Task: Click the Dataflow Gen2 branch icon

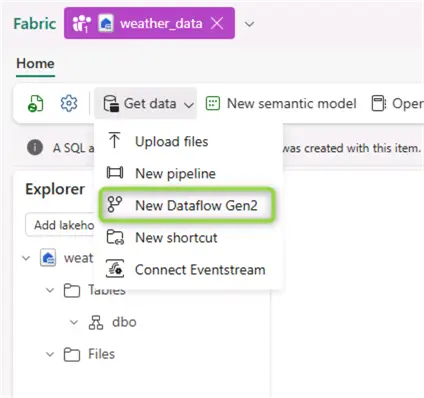Action: coord(114,204)
